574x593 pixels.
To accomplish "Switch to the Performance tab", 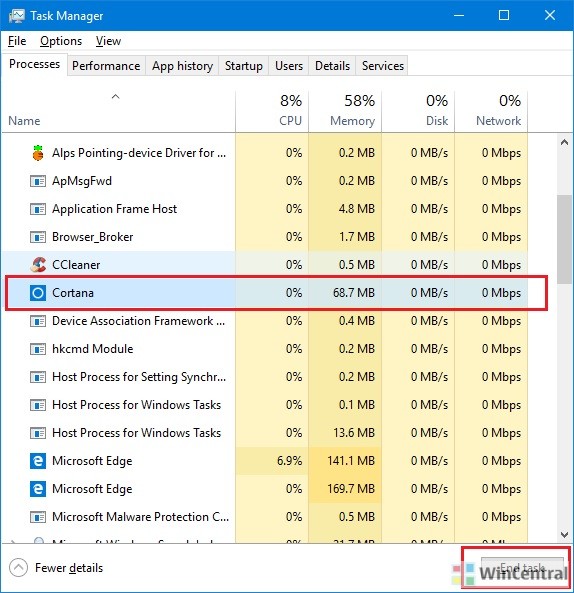I will click(x=106, y=66).
